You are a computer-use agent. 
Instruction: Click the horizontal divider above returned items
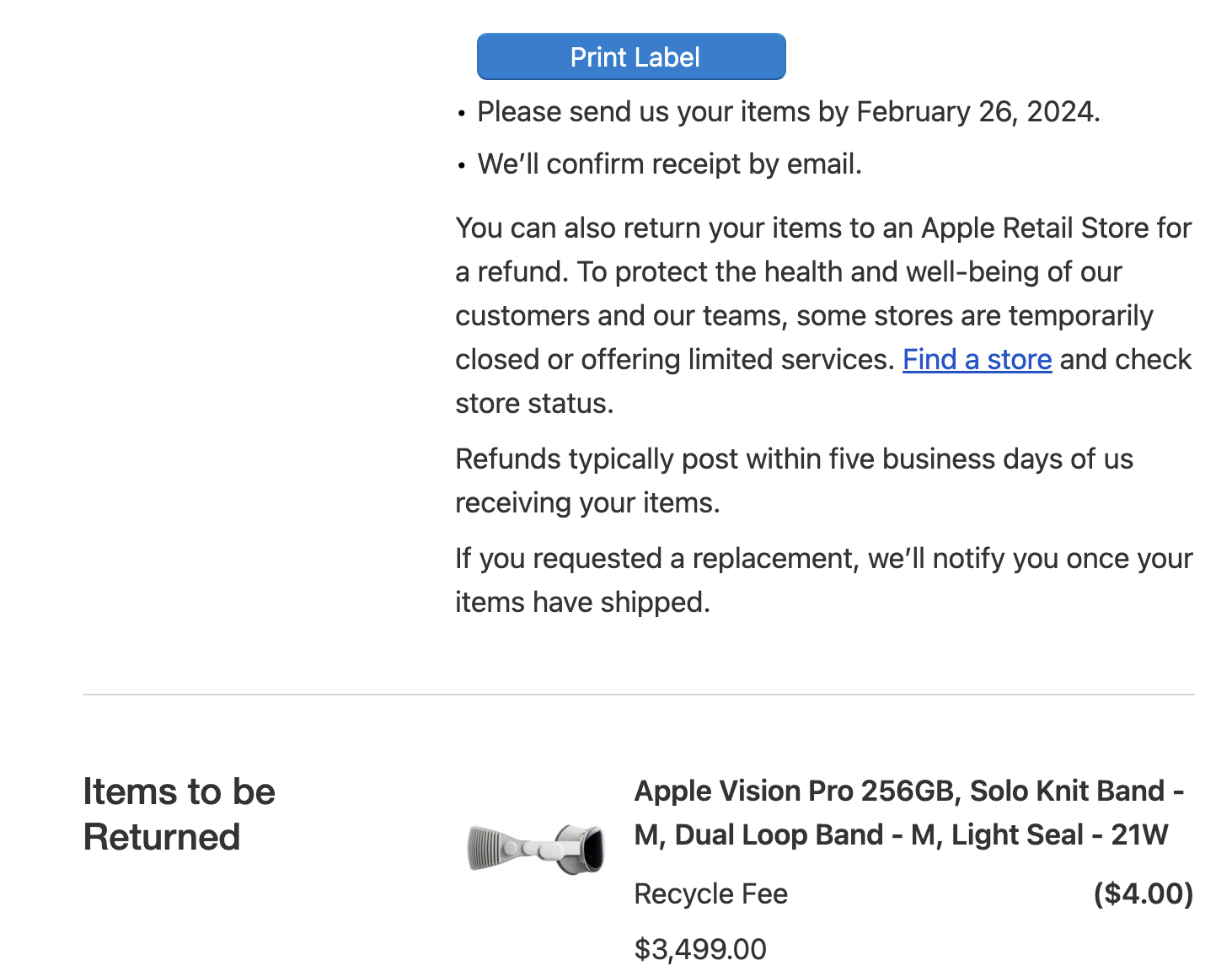point(638,695)
